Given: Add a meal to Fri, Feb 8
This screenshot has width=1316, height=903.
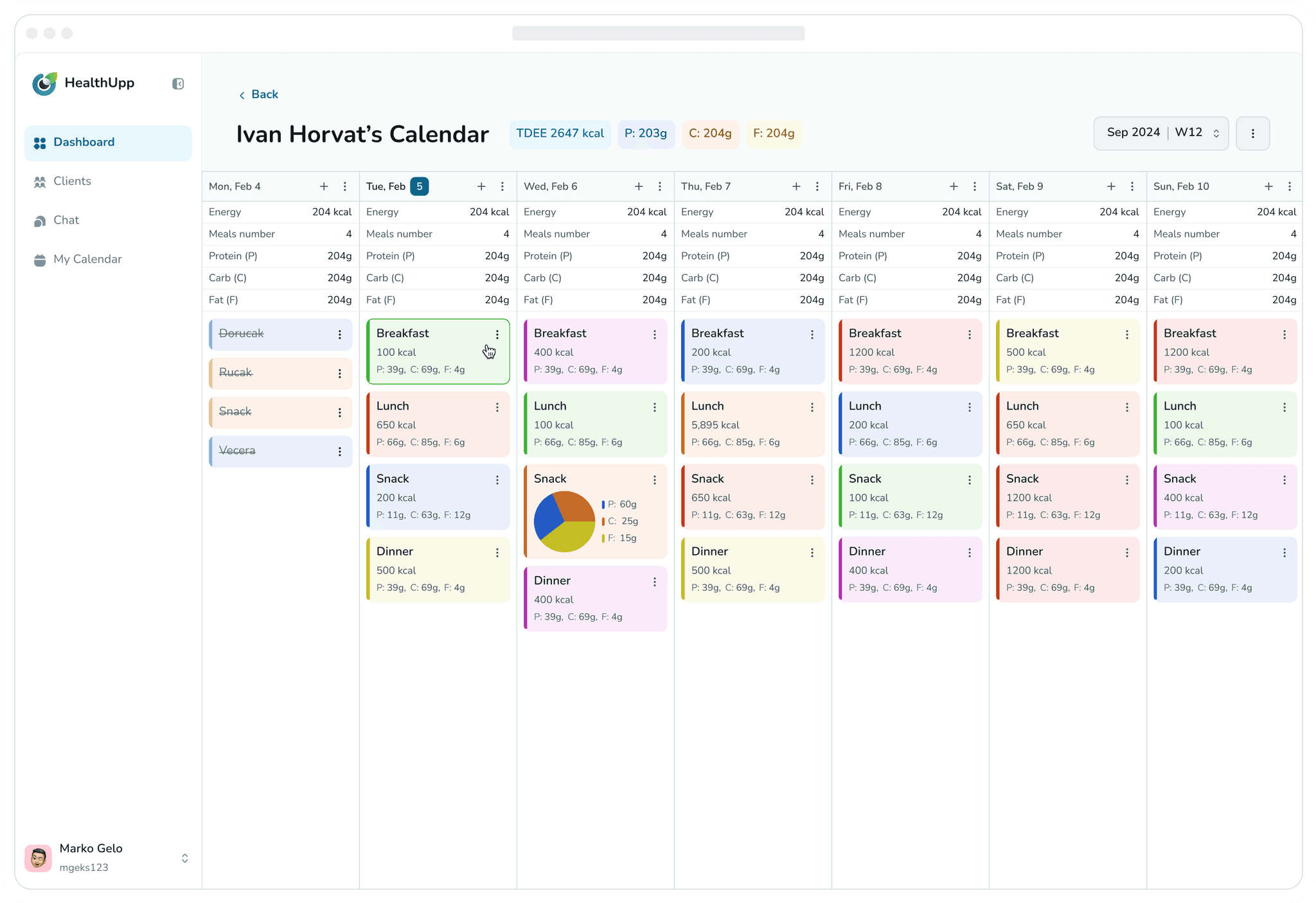Looking at the screenshot, I should click(x=954, y=186).
